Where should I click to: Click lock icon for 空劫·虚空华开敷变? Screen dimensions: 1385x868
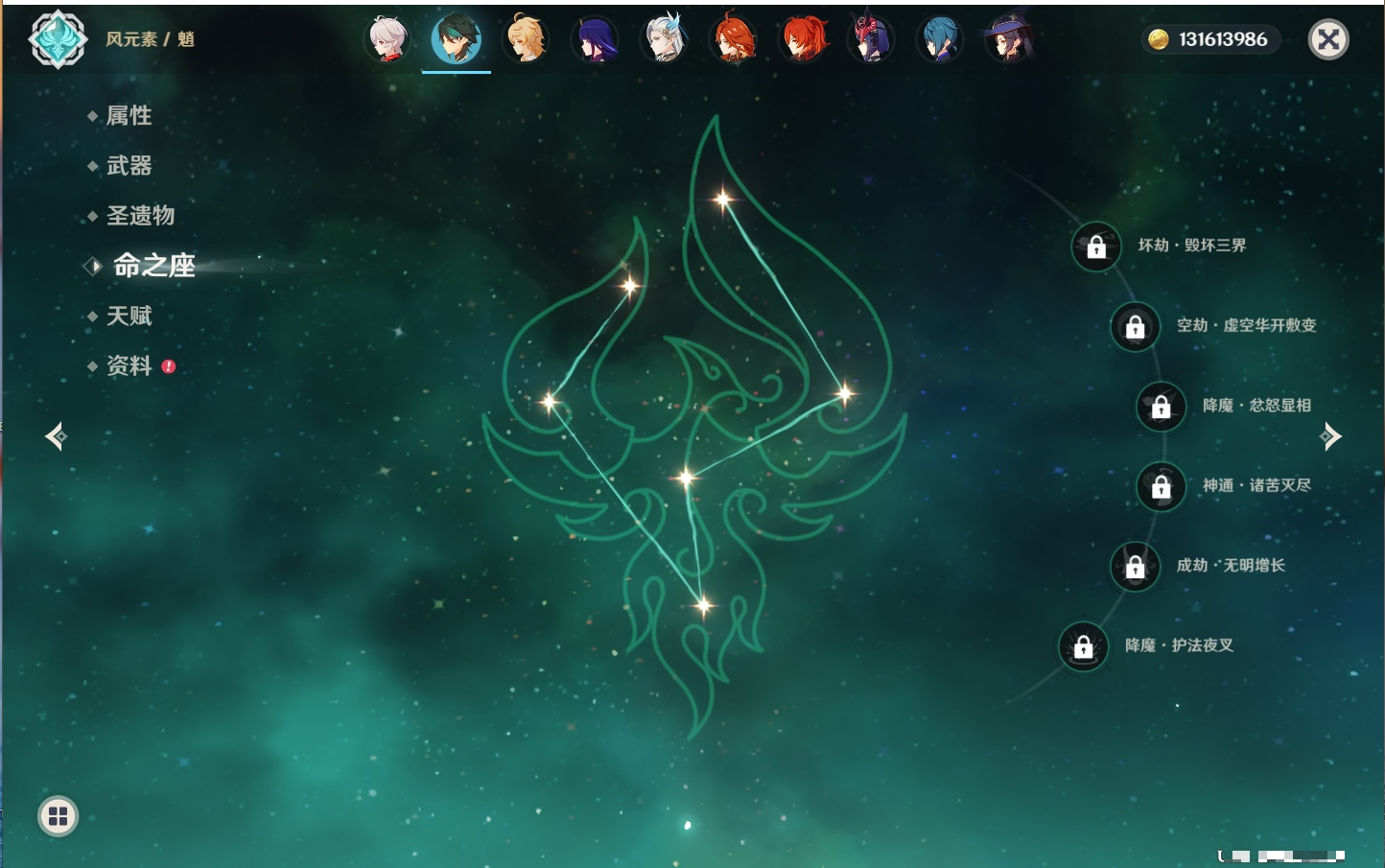pyautogui.click(x=1136, y=326)
